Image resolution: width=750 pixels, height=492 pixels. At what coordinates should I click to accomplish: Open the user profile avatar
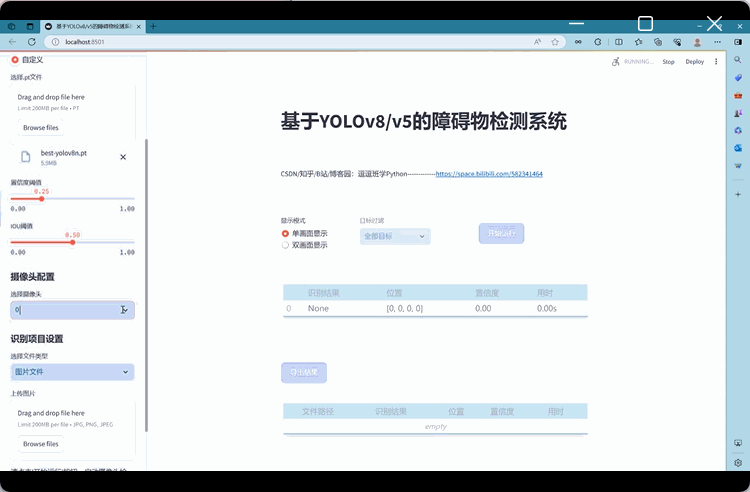pyautogui.click(x=697, y=42)
